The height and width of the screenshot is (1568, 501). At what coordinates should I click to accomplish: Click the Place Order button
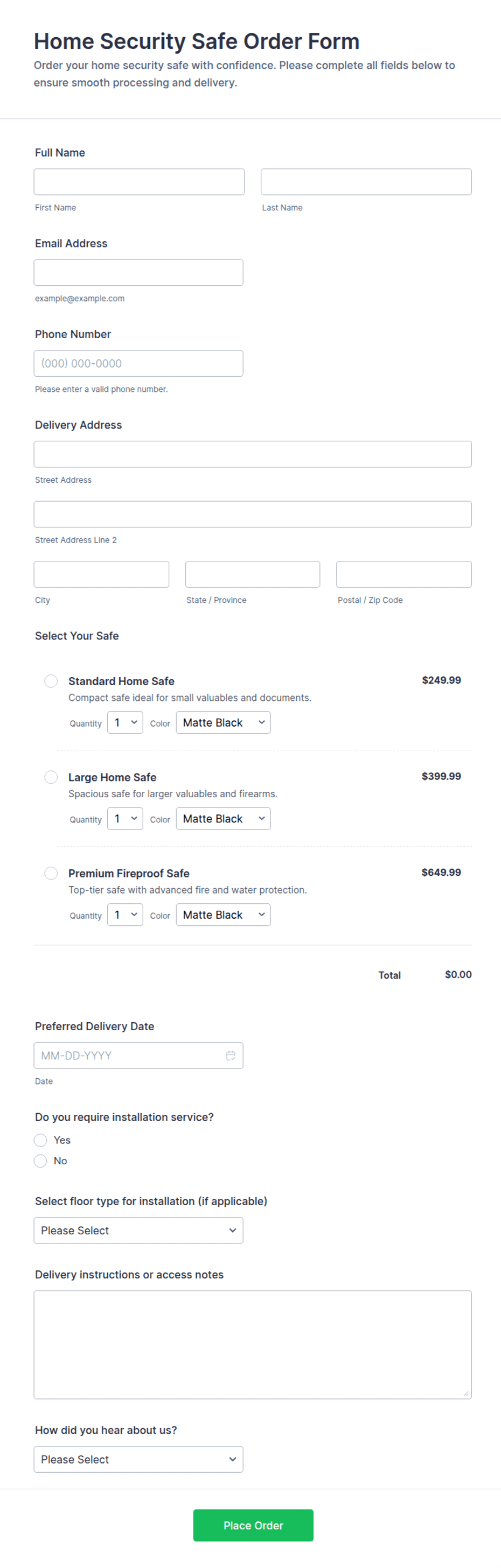pyautogui.click(x=253, y=1525)
